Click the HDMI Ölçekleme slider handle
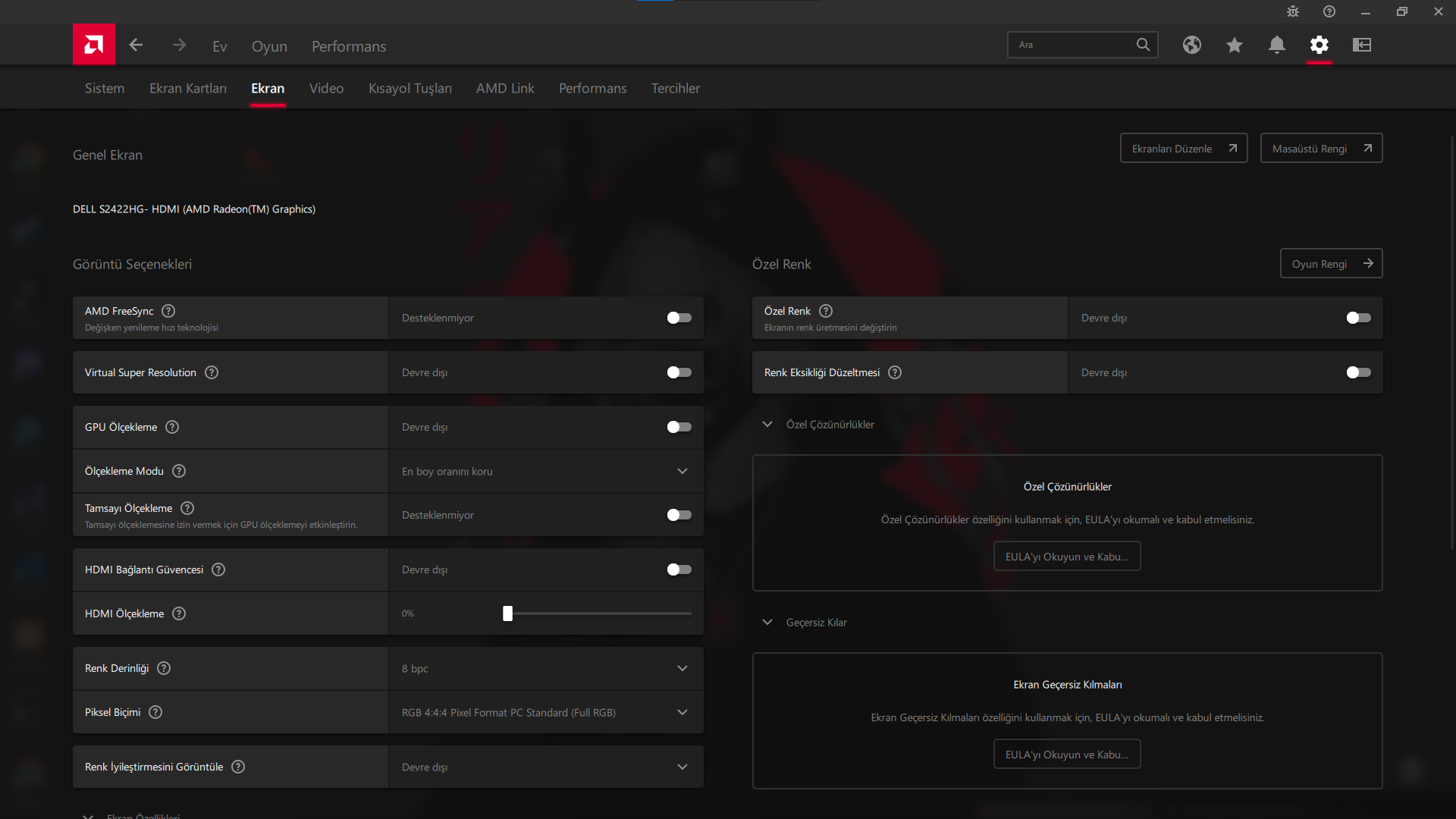This screenshot has height=819, width=1456. tap(507, 613)
